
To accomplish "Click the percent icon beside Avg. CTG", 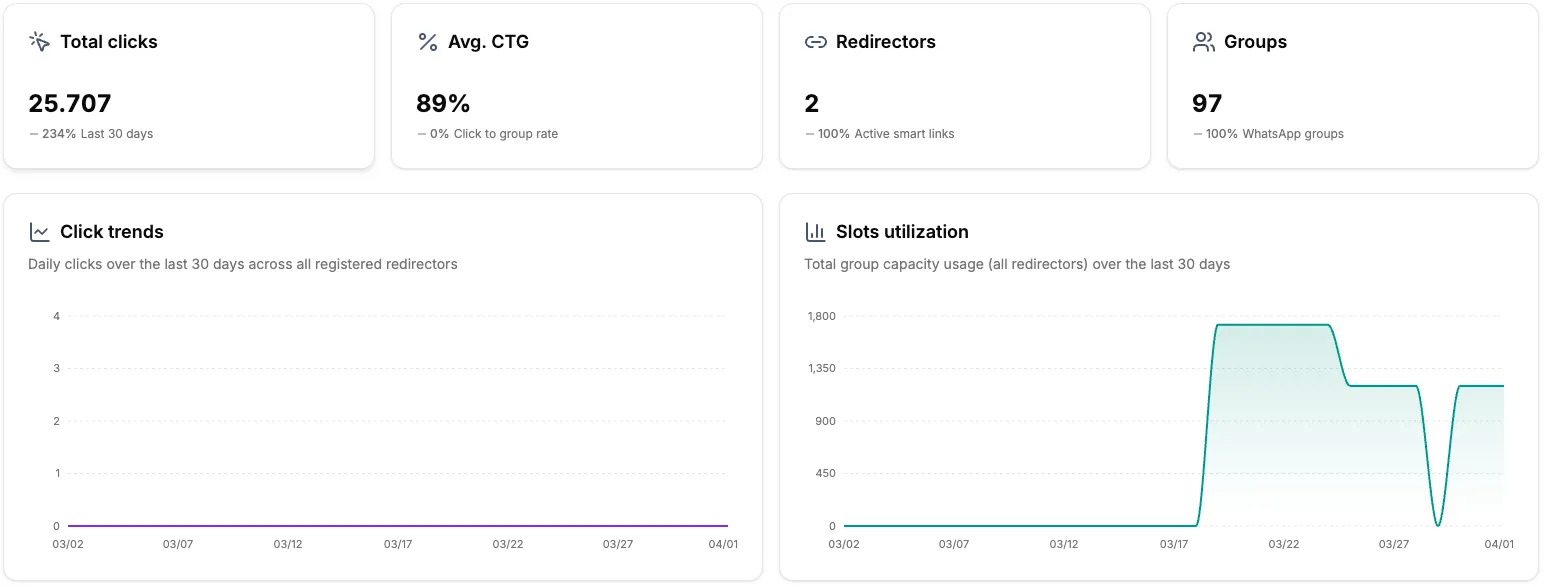I will (426, 41).
